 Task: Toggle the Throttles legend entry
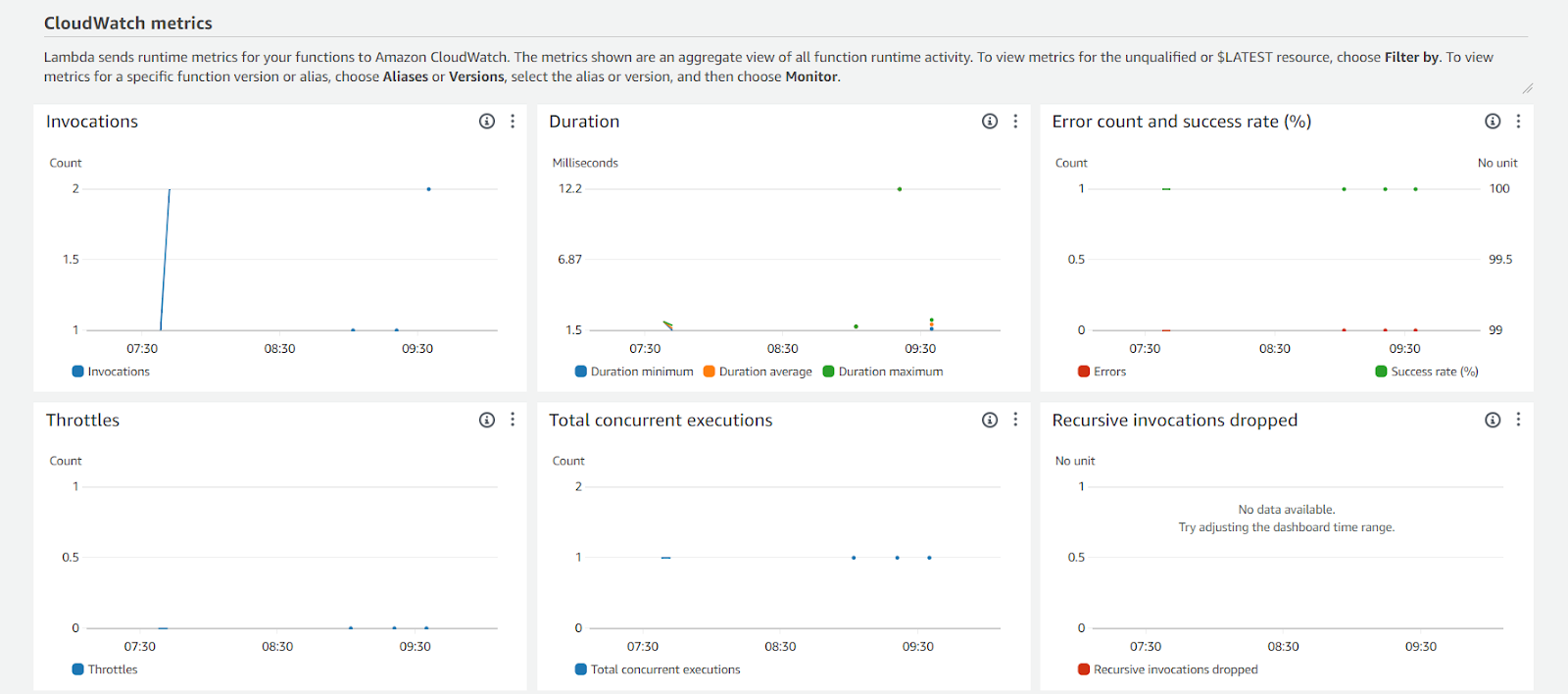pos(105,669)
